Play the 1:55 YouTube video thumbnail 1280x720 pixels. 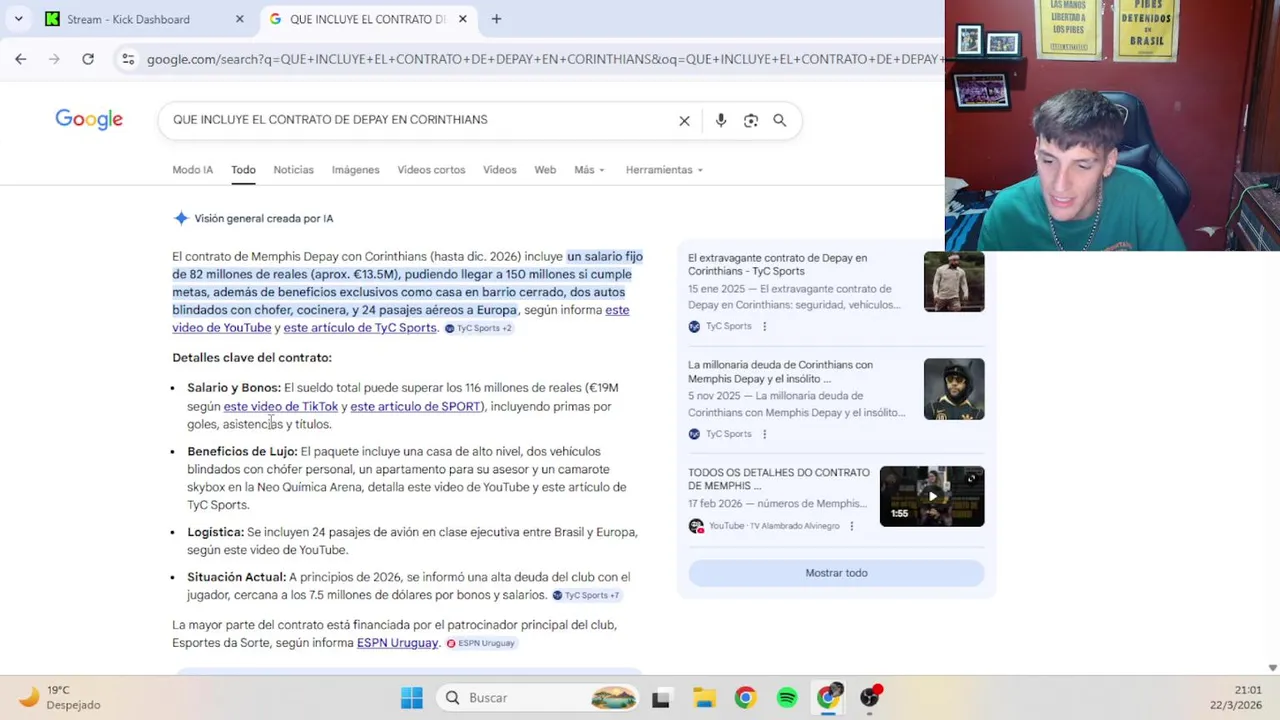(932, 496)
